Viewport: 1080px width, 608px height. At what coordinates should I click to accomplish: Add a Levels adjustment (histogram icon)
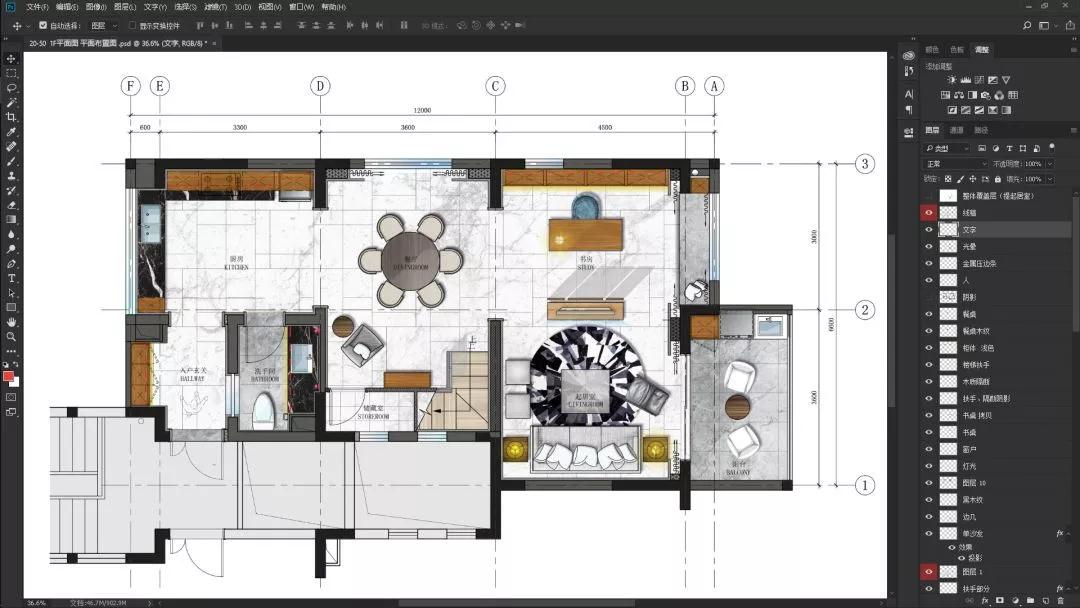click(966, 80)
